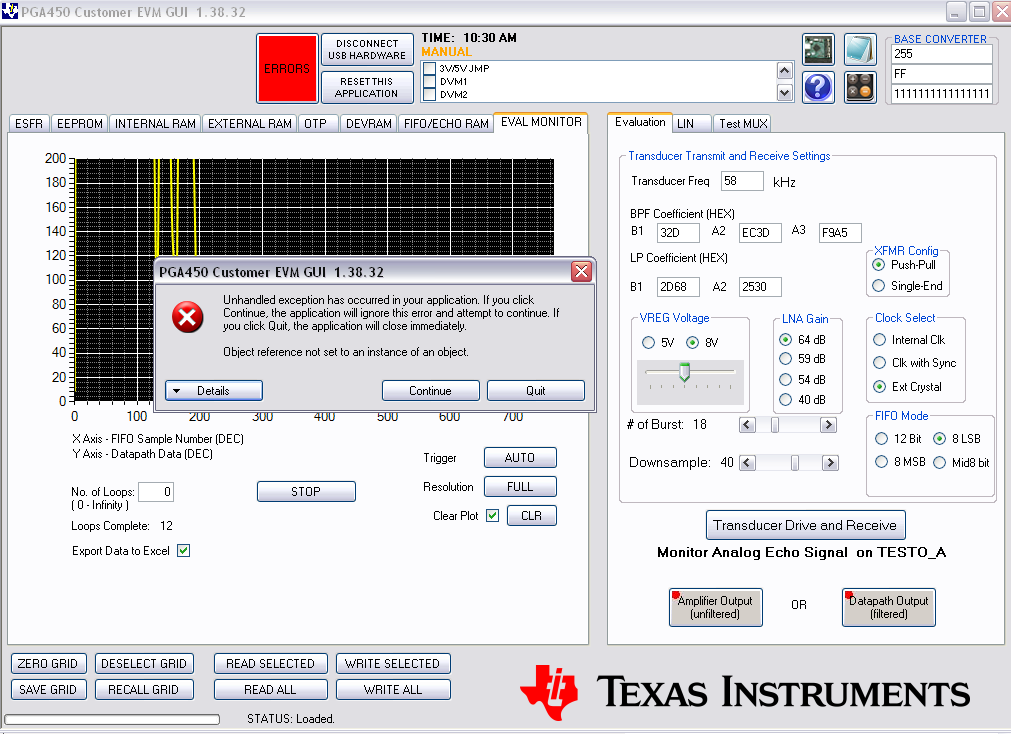
Task: Click the list scroll down arrow
Action: pos(784,93)
